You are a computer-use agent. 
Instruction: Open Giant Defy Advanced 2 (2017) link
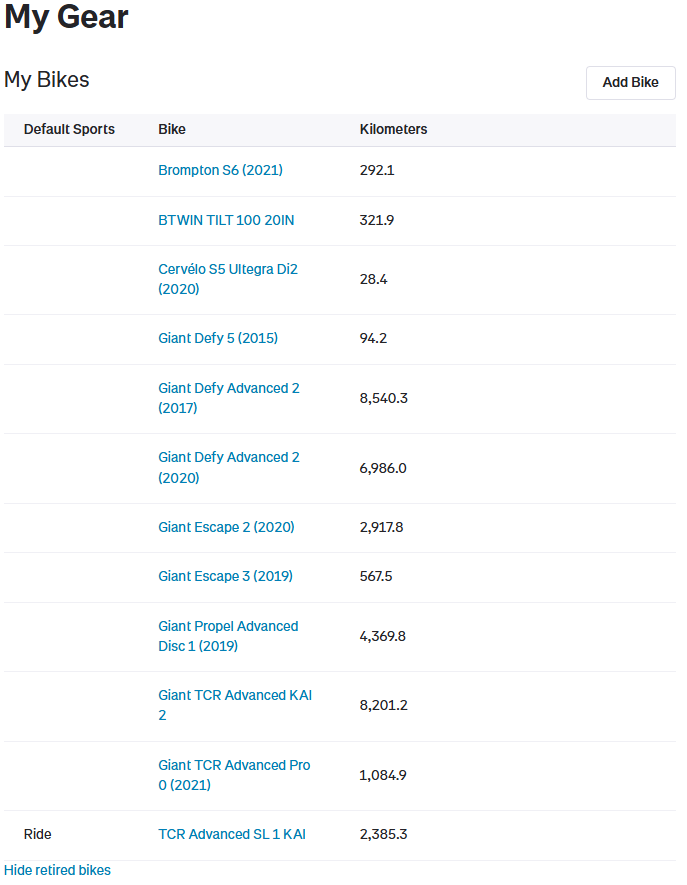pos(229,398)
